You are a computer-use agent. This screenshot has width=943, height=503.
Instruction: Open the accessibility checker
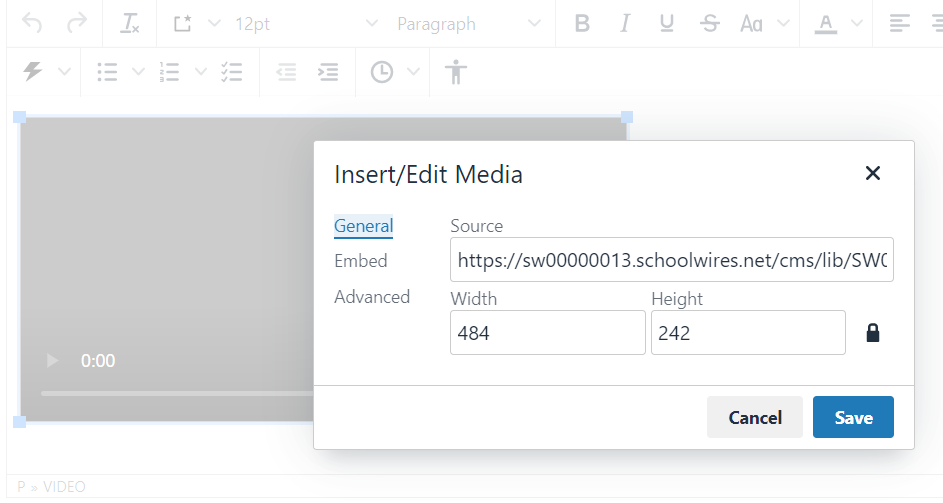(456, 72)
